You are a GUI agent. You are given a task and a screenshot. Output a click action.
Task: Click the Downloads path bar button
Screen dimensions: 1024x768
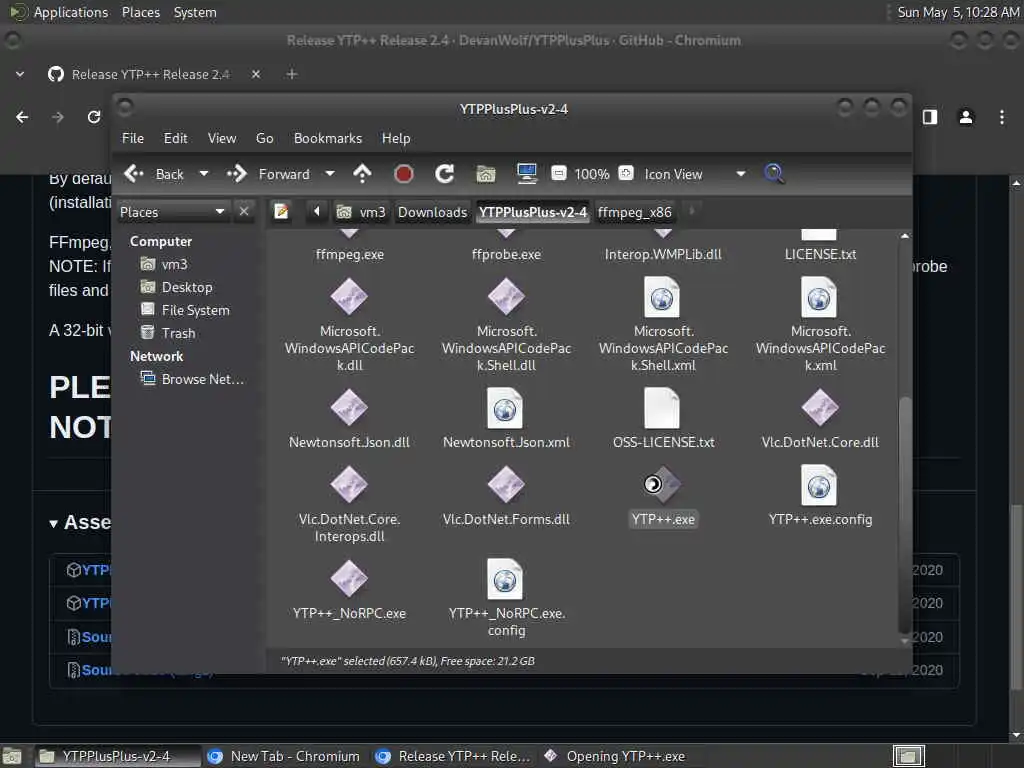point(432,212)
